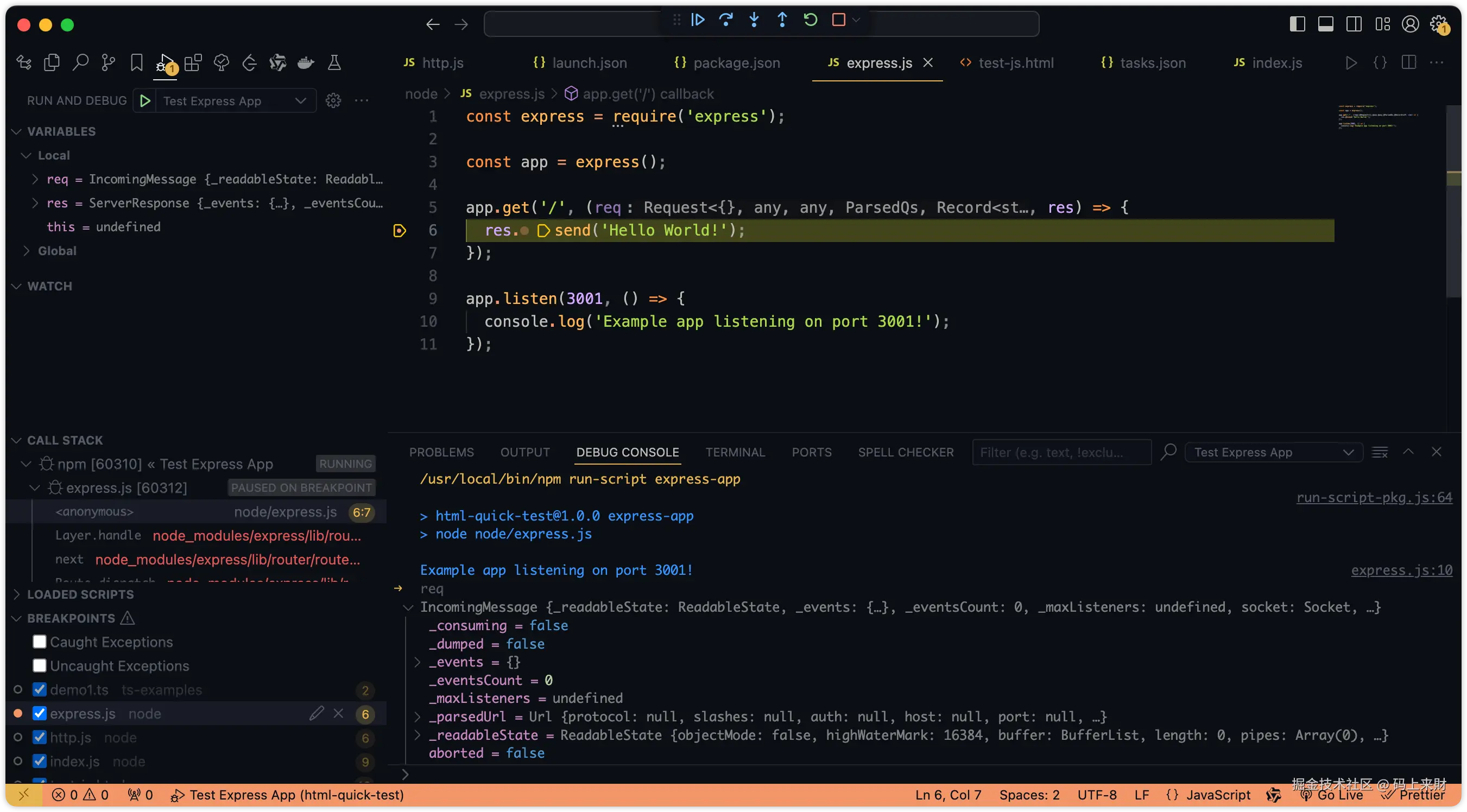
Task: Click the Restart debug session icon
Action: pos(810,20)
